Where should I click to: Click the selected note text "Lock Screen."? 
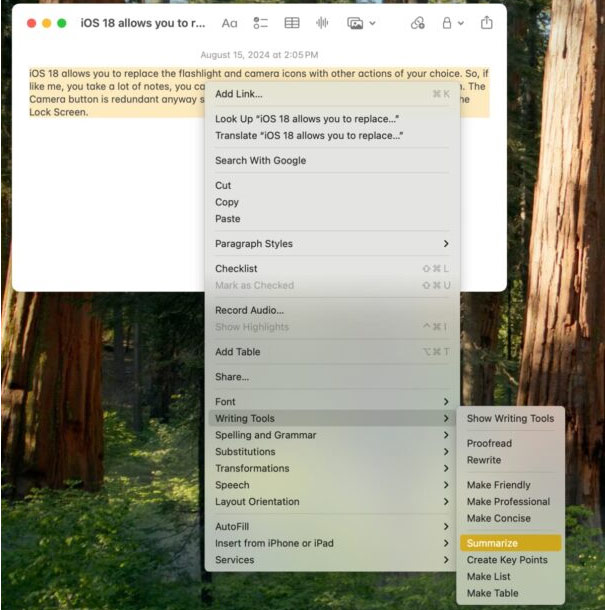click(x=59, y=112)
